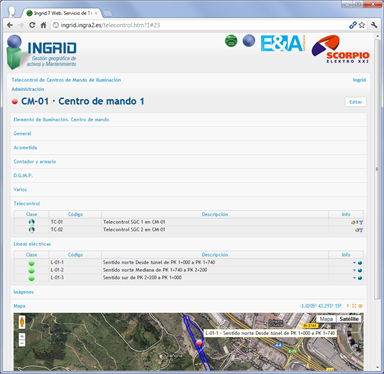384x374 pixels.
Task: Switch map to Satélite view
Action: [x=349, y=319]
